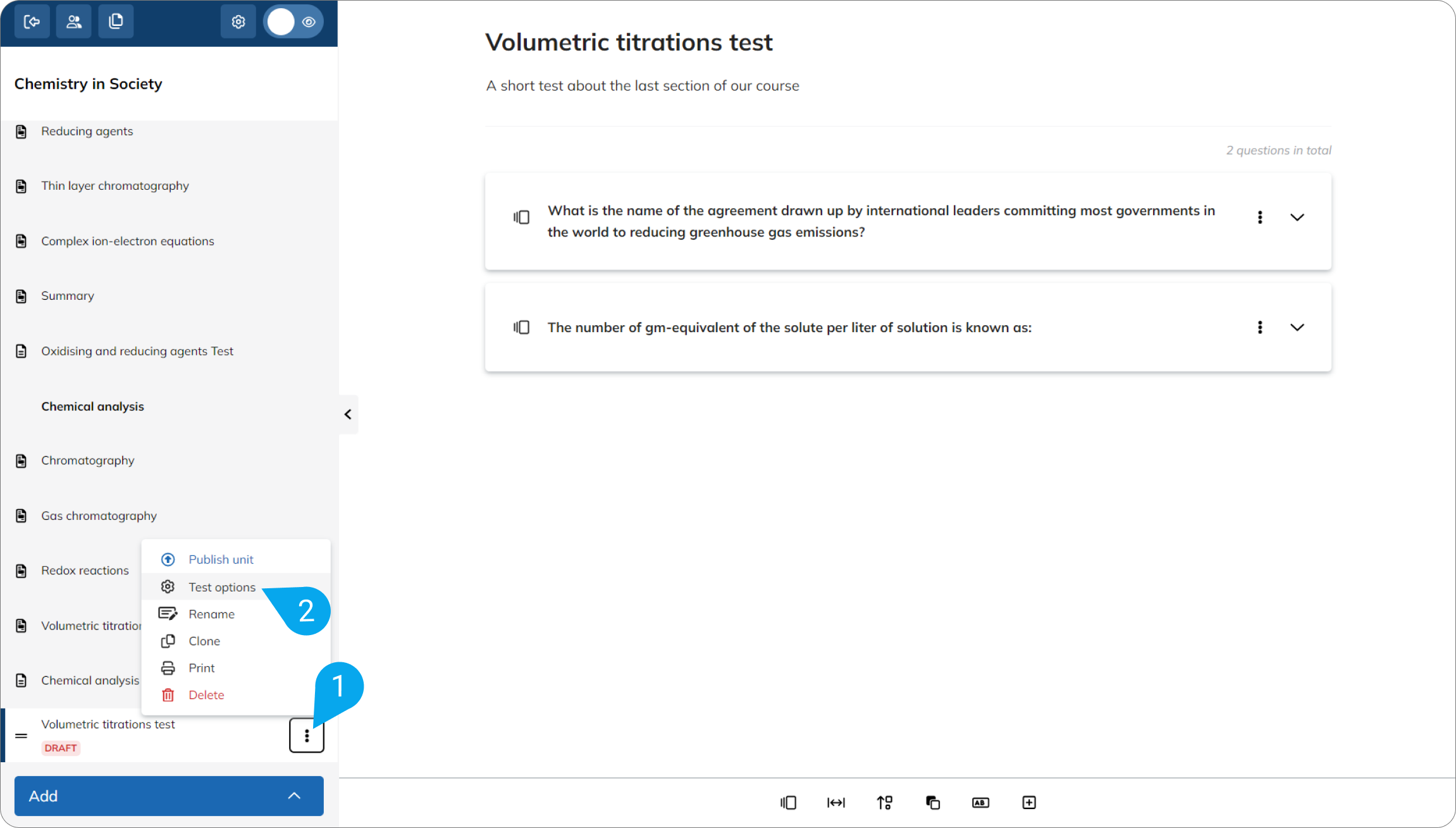This screenshot has width=1456, height=828.
Task: Select the fill-the-gap icon in bottom toolbar
Action: pyautogui.click(x=836, y=803)
